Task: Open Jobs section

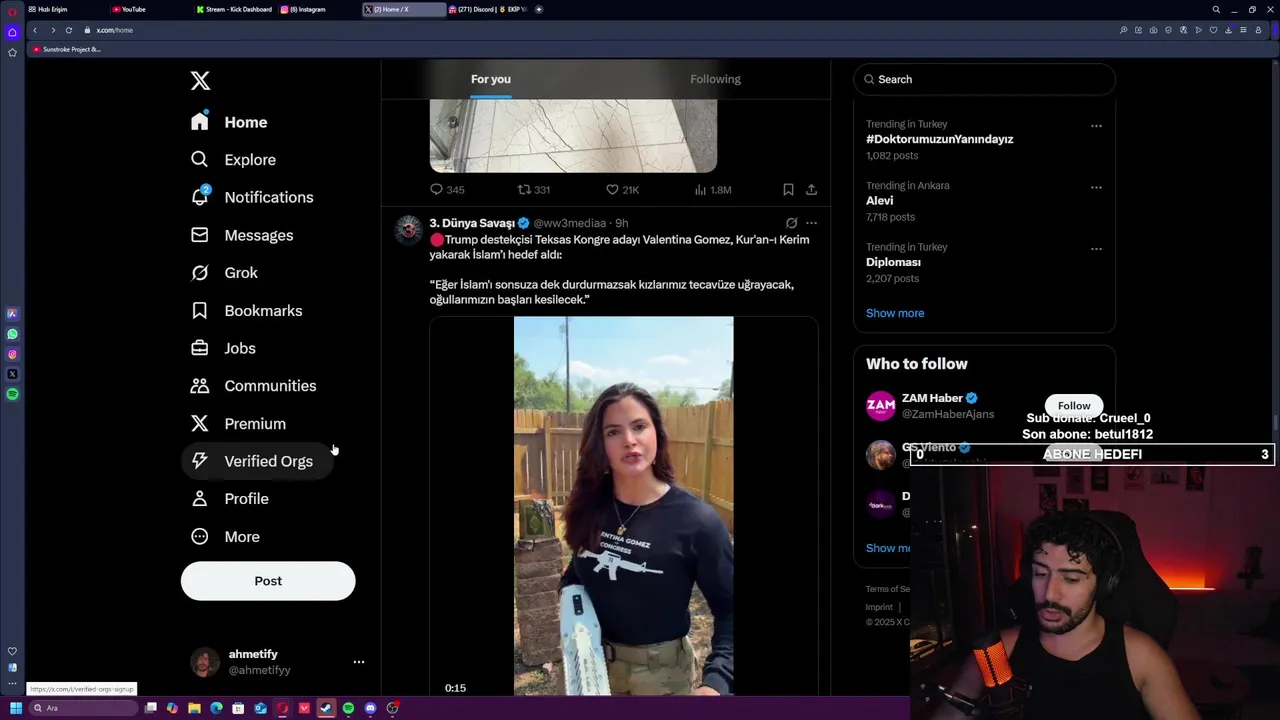Action: pyautogui.click(x=224, y=348)
